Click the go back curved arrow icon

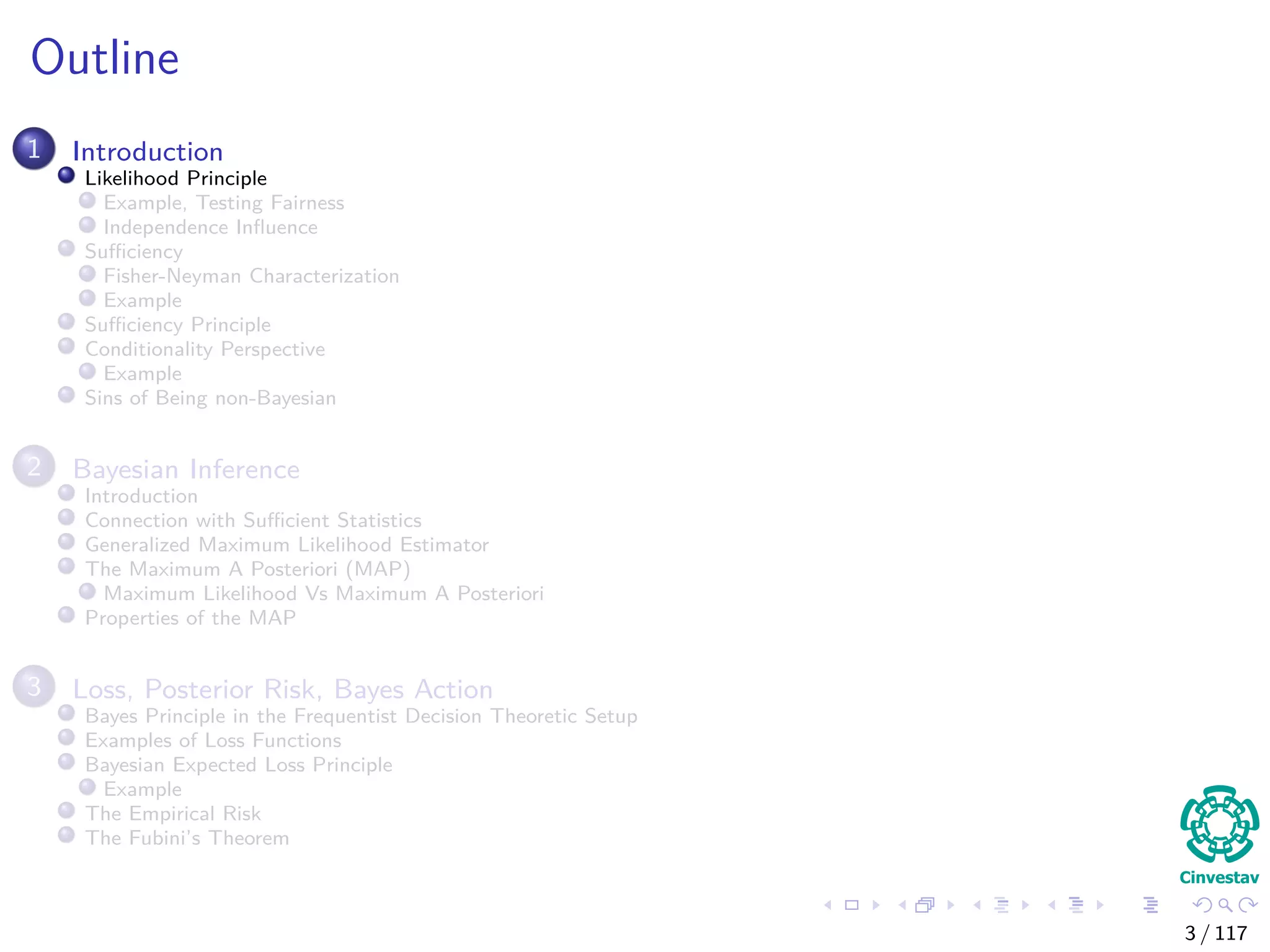1202,905
